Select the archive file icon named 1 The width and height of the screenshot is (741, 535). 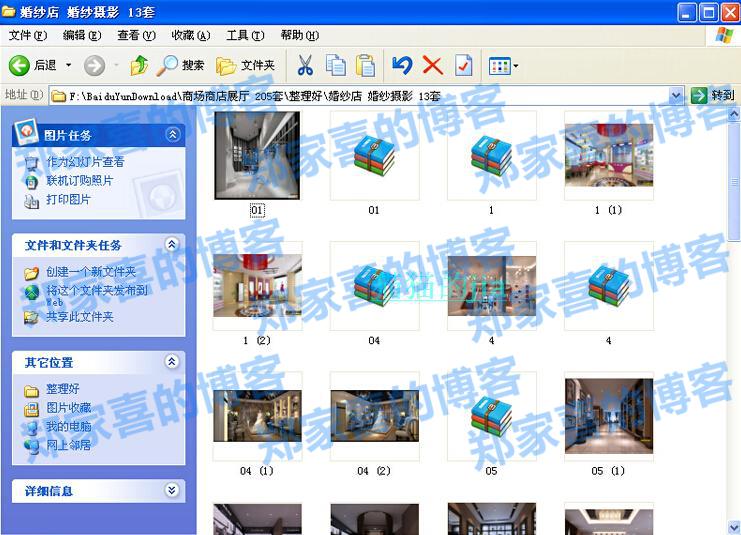point(491,155)
